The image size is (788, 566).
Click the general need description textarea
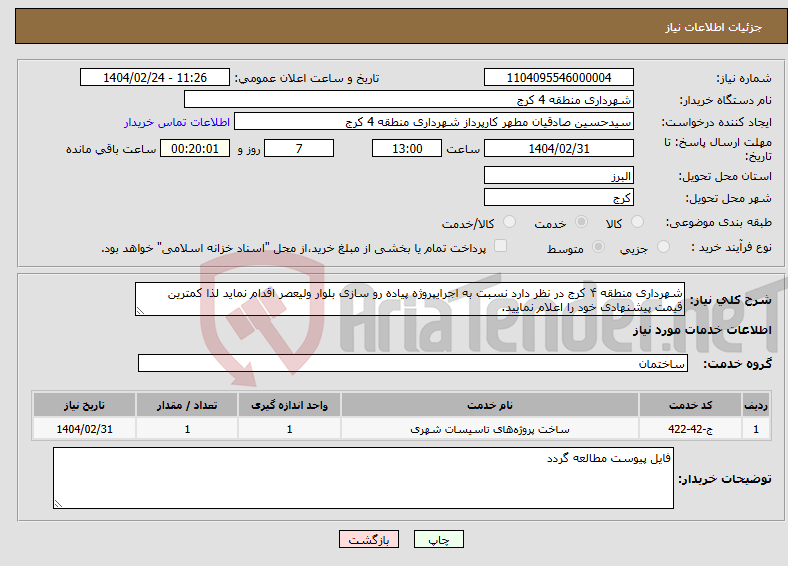click(410, 299)
